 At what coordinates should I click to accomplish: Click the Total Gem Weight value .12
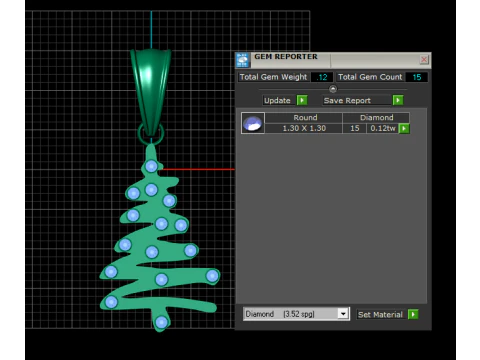coord(322,77)
